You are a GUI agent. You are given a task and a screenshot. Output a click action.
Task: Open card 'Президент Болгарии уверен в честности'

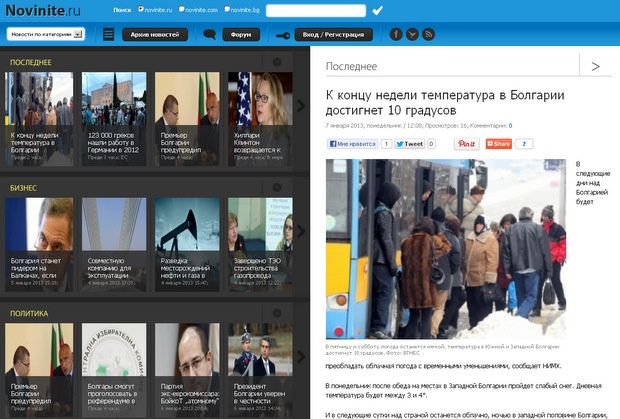coord(260,370)
